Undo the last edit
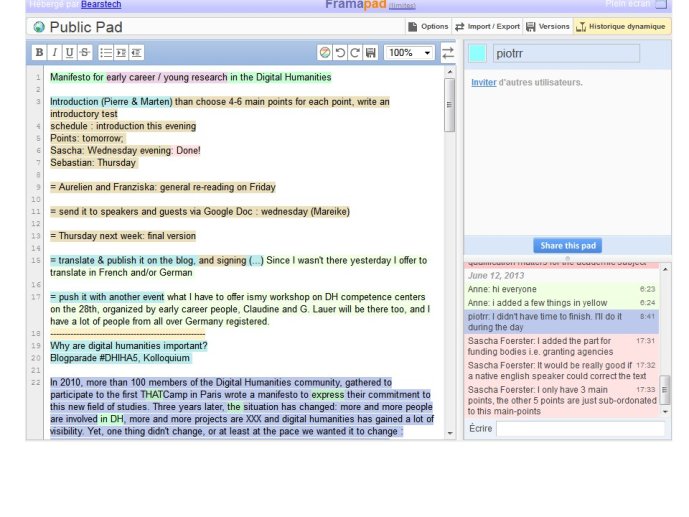 [x=340, y=53]
